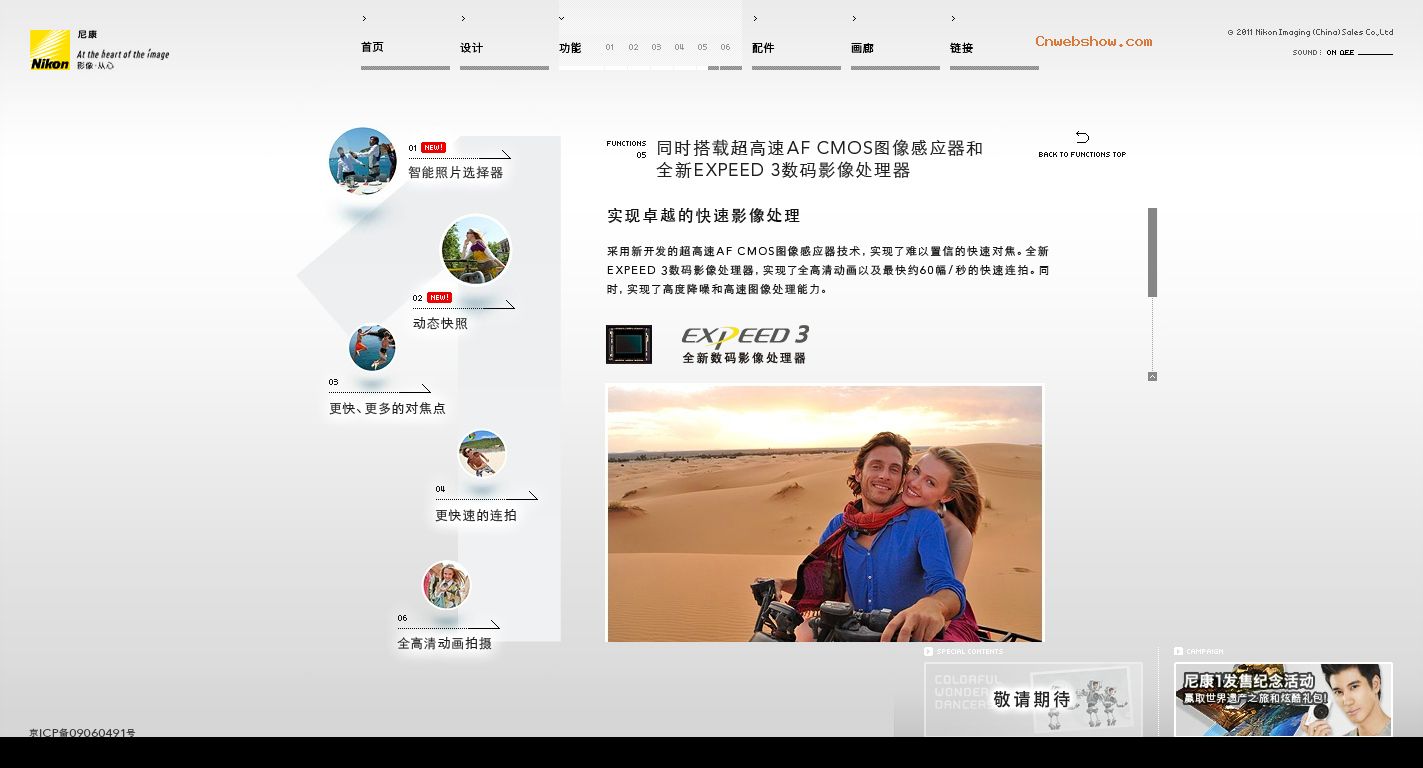Click the 实现卓越的快速影像处理 heading
This screenshot has height=768, width=1423.
[704, 216]
